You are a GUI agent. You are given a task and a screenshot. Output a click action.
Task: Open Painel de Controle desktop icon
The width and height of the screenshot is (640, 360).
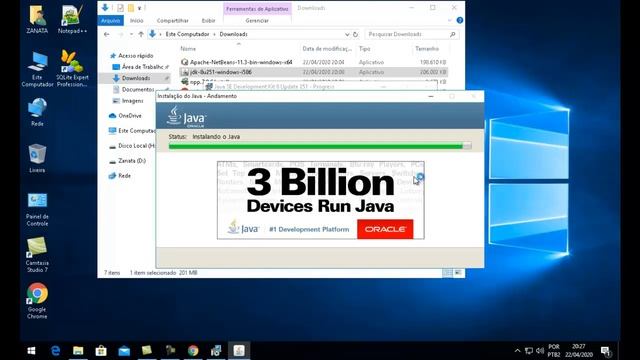click(x=37, y=209)
